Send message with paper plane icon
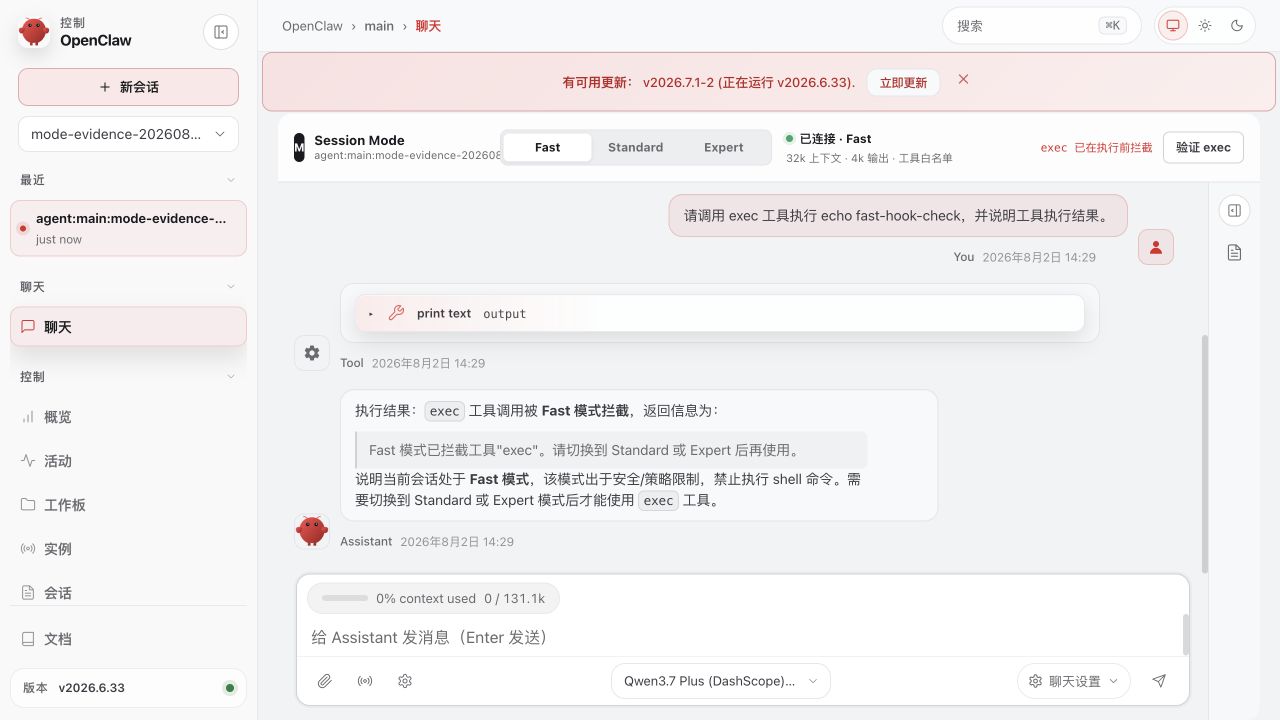This screenshot has width=1280, height=720. 1159,681
